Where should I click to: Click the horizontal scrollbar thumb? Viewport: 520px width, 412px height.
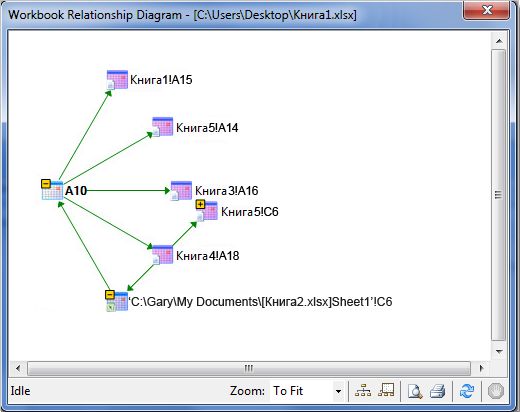click(x=249, y=368)
